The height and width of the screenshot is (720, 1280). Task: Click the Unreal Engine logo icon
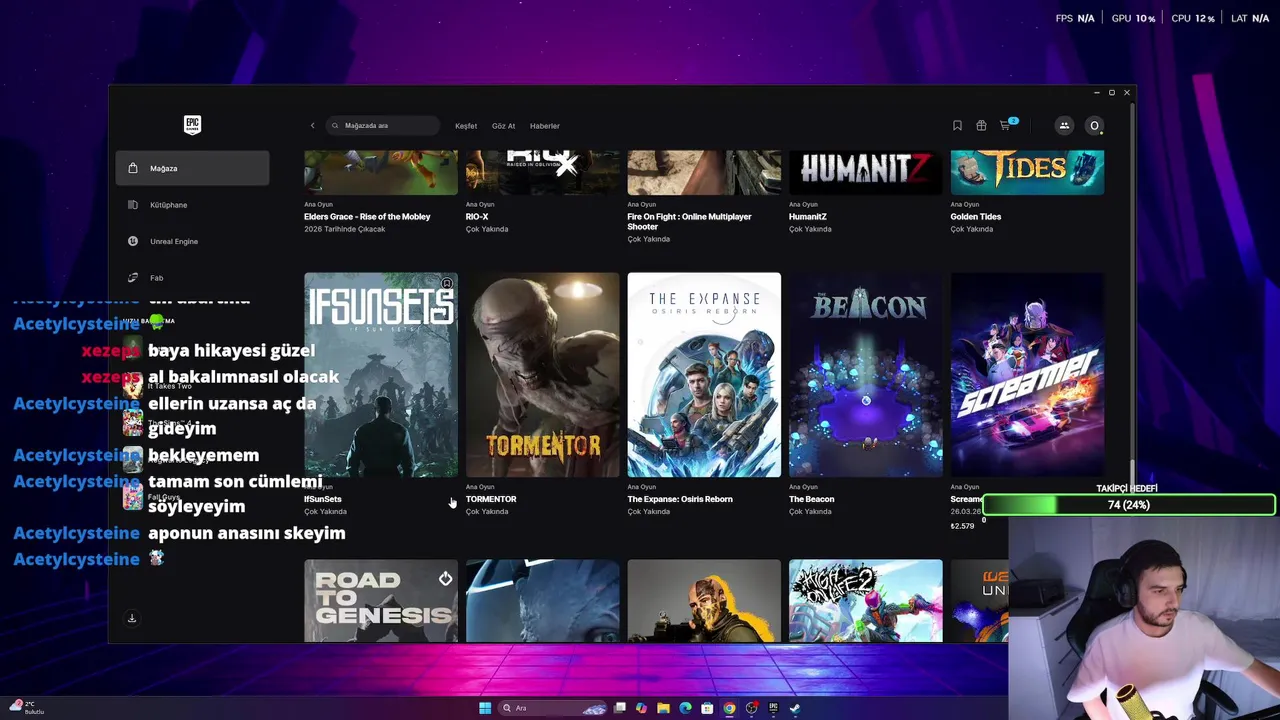click(x=133, y=241)
